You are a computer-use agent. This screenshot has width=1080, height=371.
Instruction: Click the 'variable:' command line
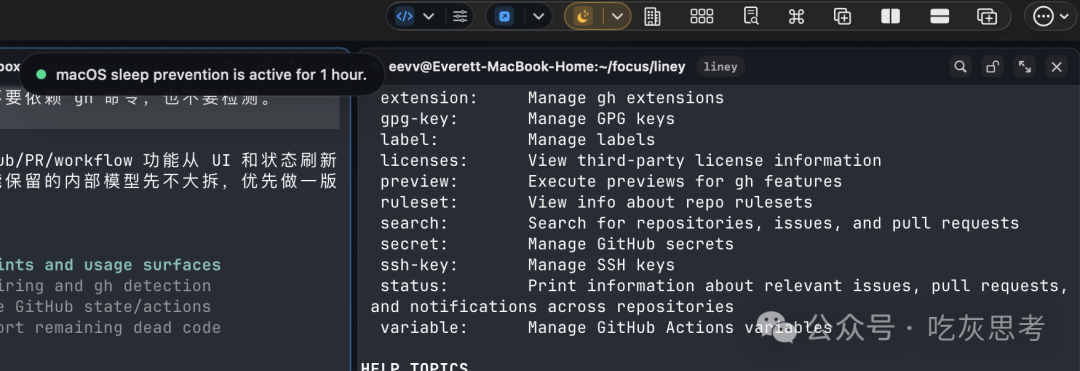pyautogui.click(x=606, y=328)
